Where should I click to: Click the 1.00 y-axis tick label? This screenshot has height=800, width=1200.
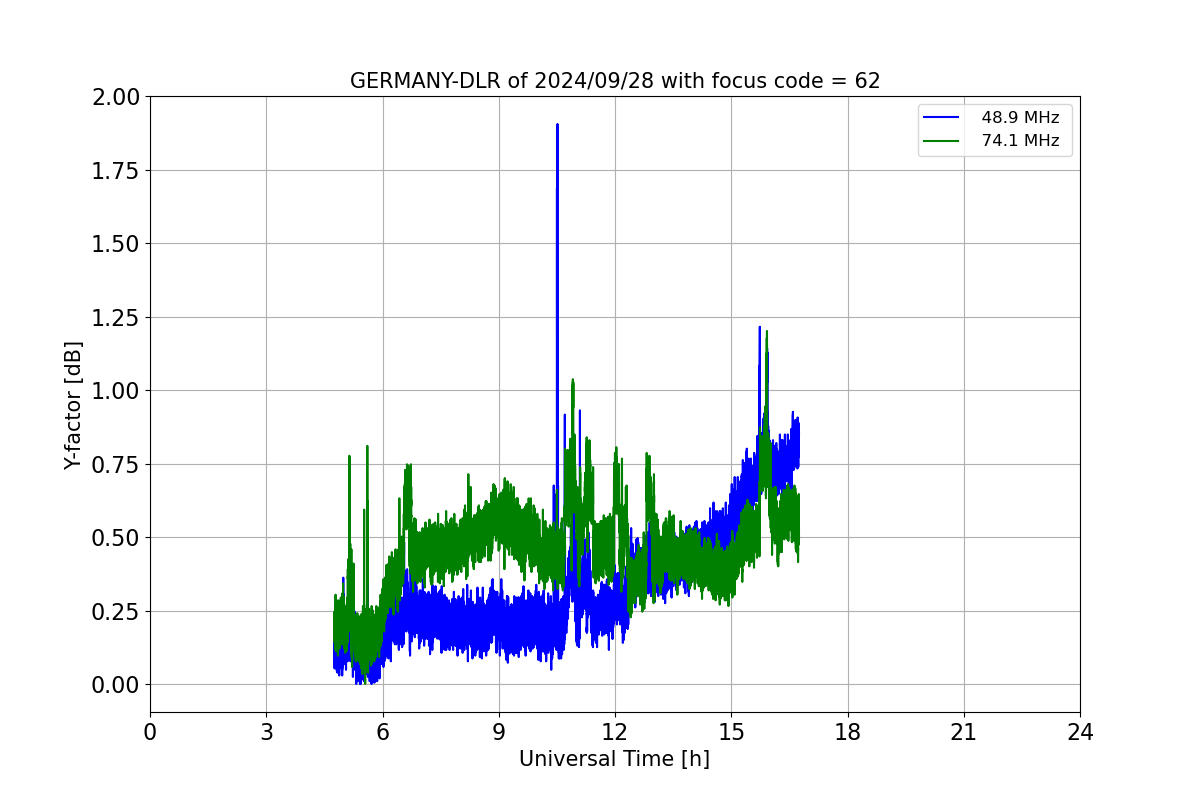pos(115,391)
